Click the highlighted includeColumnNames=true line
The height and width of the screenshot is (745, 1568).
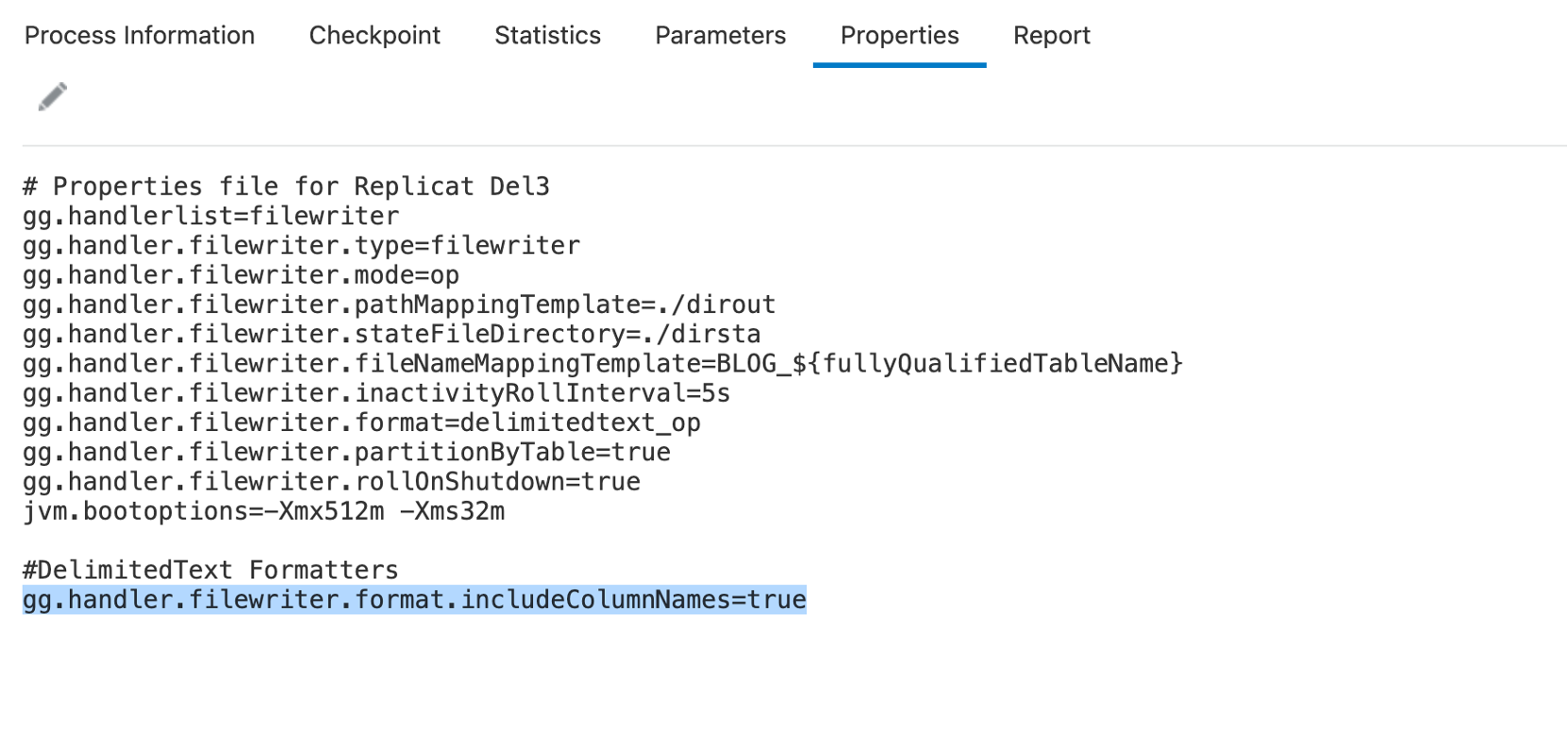coord(414,600)
